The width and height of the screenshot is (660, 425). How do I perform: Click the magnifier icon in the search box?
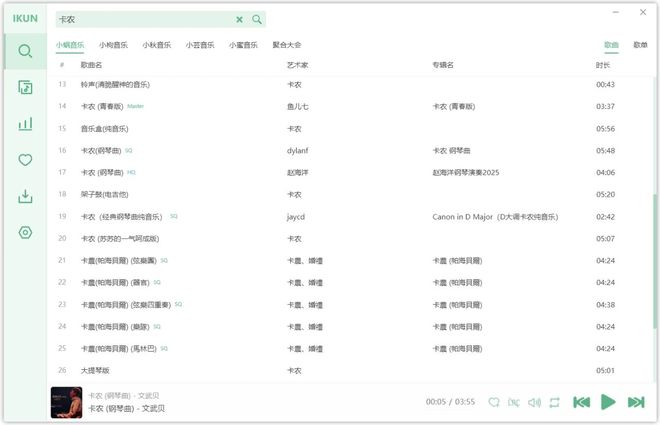(257, 19)
